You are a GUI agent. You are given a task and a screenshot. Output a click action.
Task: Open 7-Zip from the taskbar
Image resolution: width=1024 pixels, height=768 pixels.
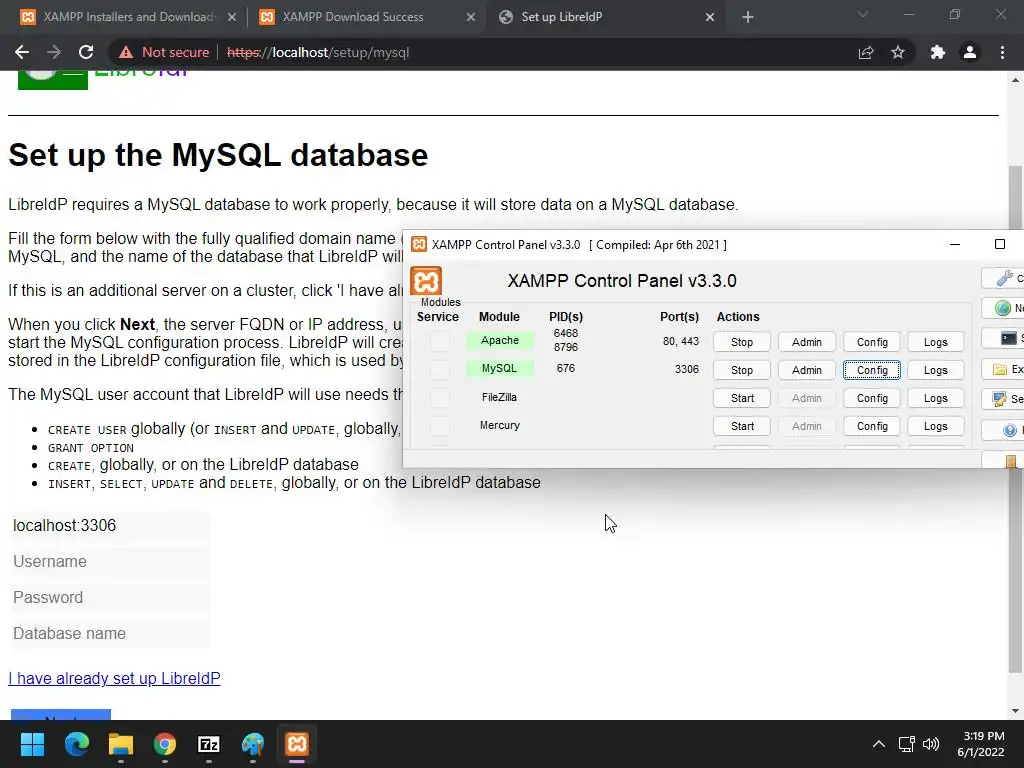click(x=209, y=744)
